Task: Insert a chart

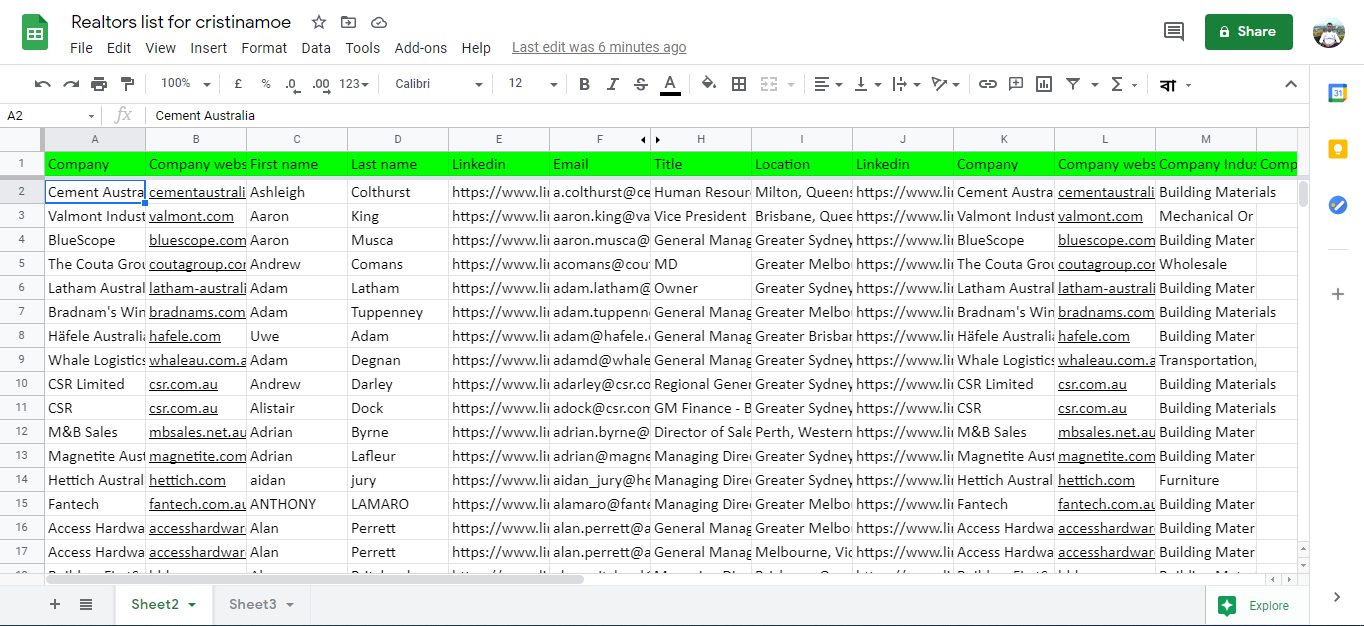Action: [1043, 84]
